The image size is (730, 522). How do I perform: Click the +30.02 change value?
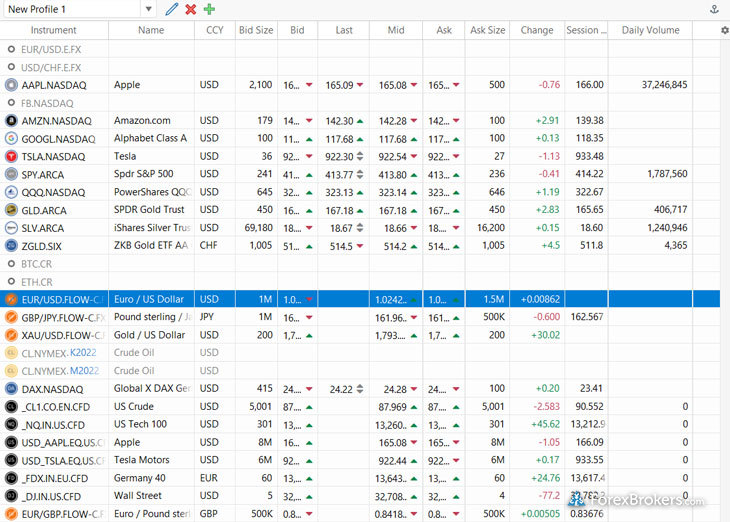coord(545,335)
